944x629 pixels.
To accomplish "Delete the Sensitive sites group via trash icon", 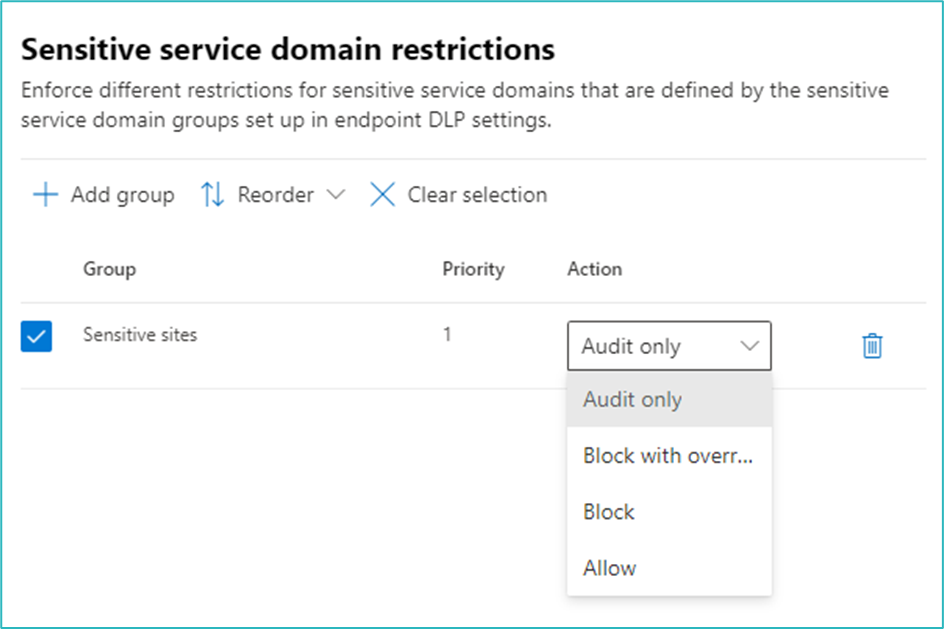I will 872,346.
